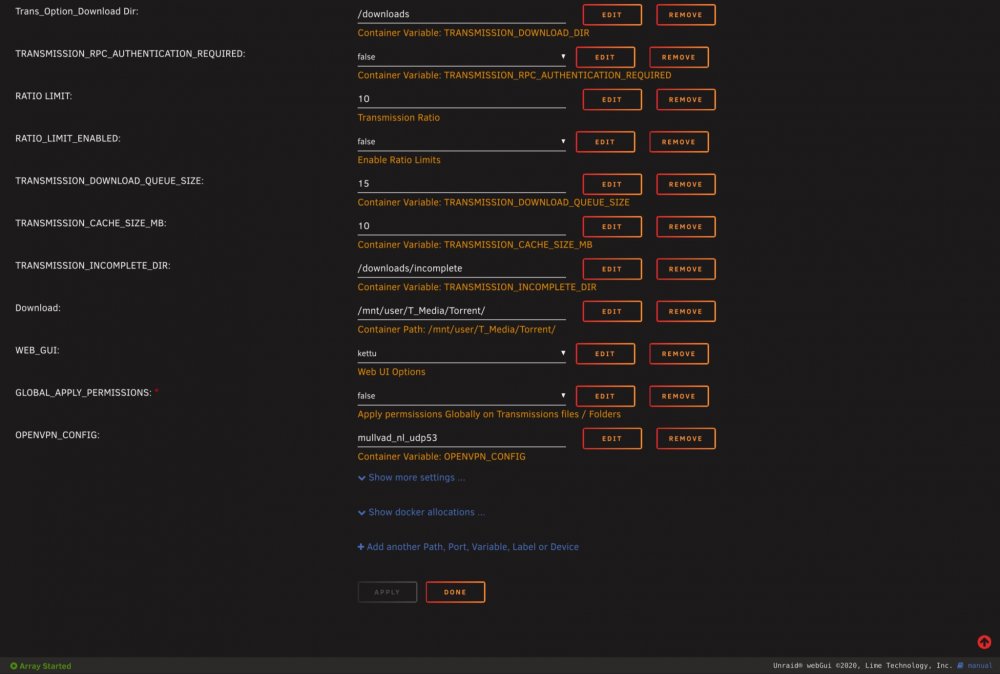Edit TRANSMISSION_INCOMPLETE_DIR variable
The image size is (1000, 674).
pyautogui.click(x=612, y=269)
